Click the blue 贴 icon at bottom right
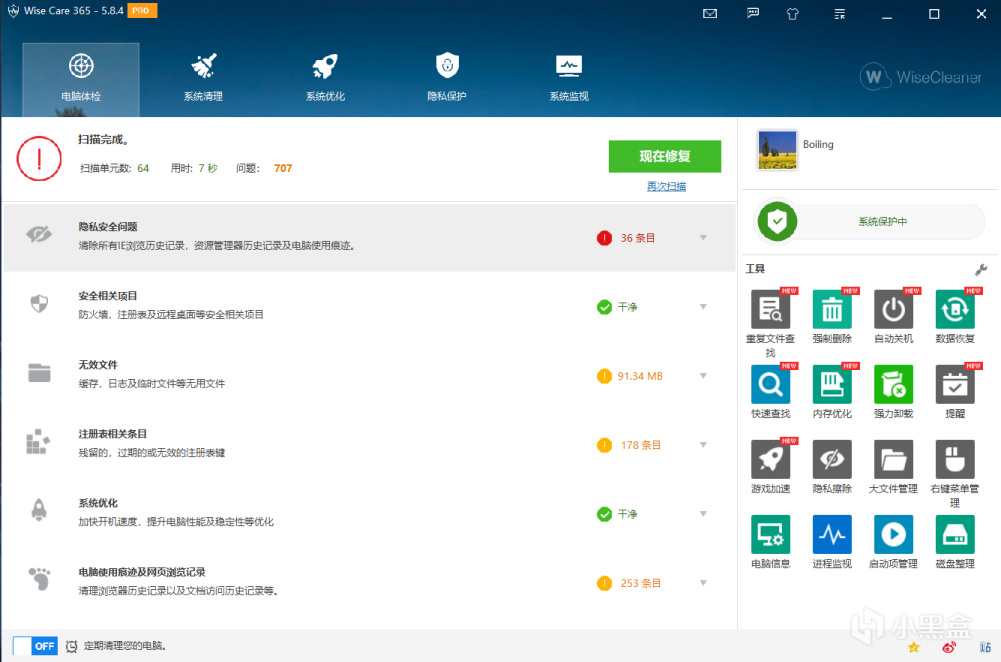 [985, 647]
